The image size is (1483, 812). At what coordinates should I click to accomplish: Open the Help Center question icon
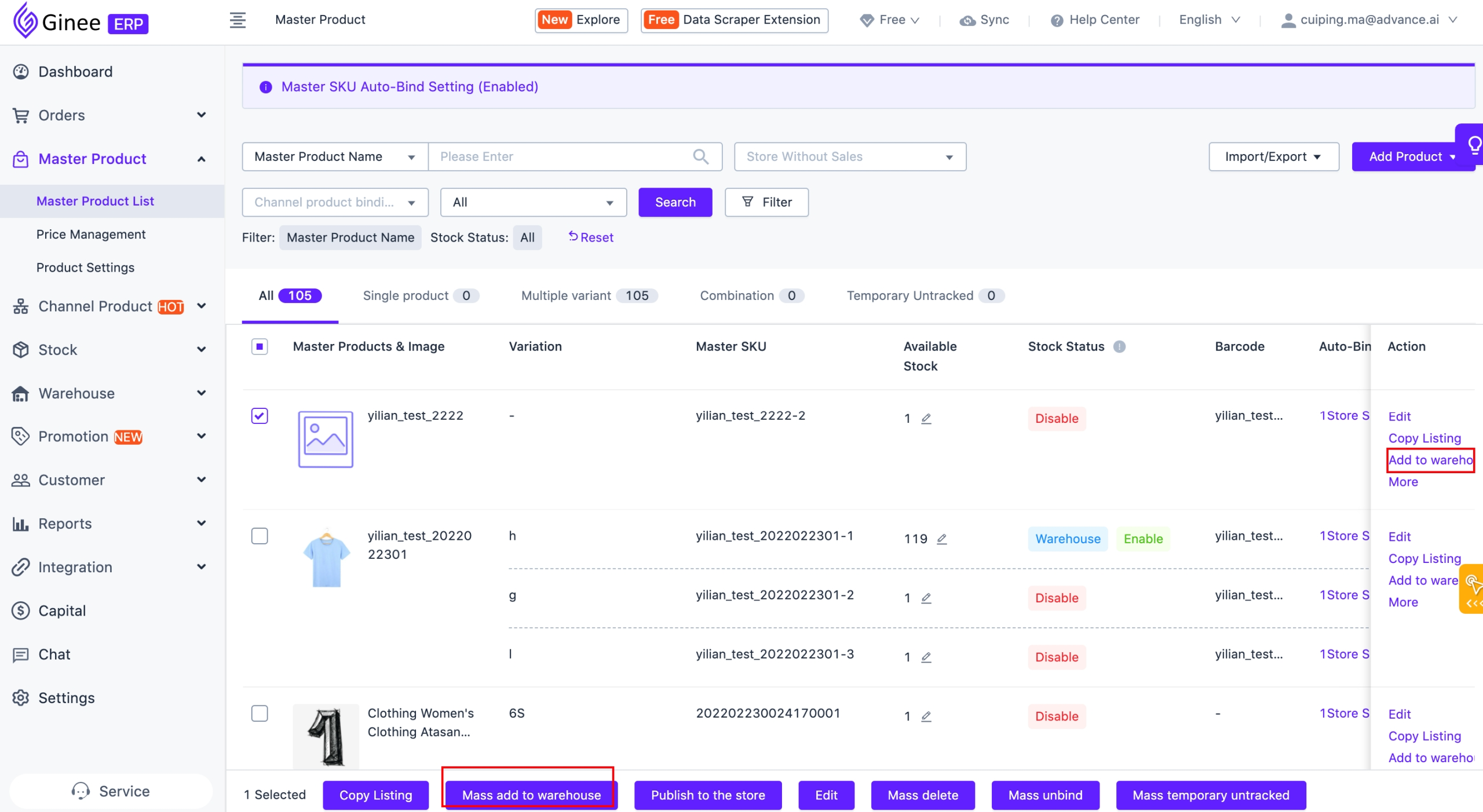(1057, 20)
